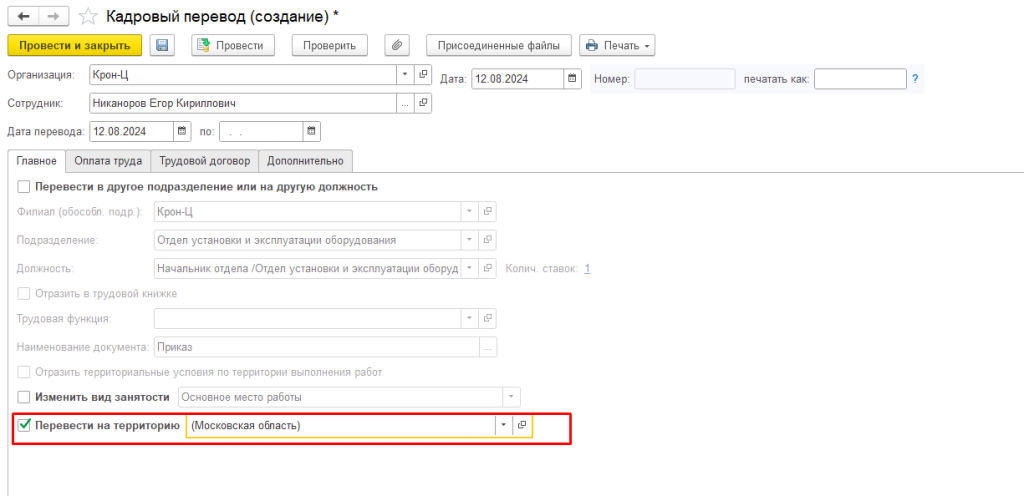Screen dimensions: 1024x496
Task: Click the Проверить button
Action: point(330,45)
